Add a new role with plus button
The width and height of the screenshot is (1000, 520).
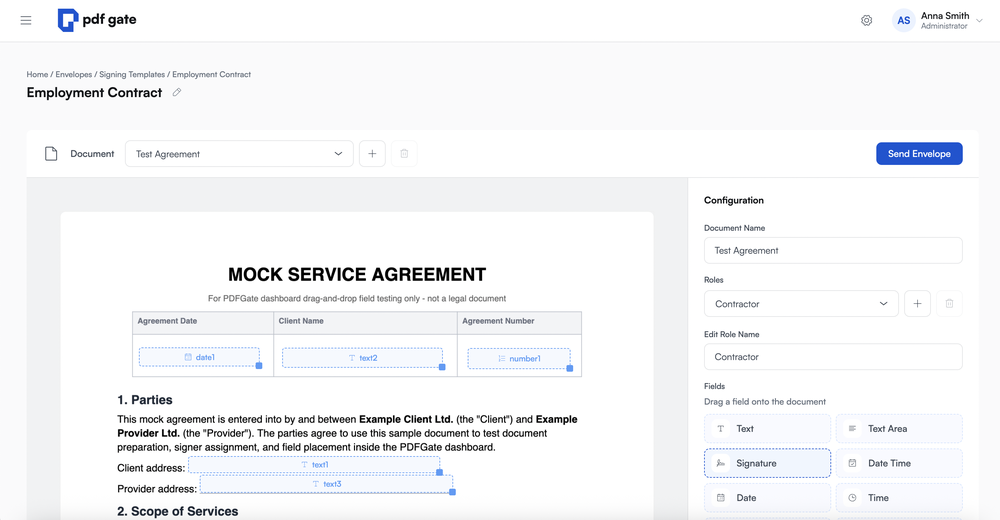(917, 304)
